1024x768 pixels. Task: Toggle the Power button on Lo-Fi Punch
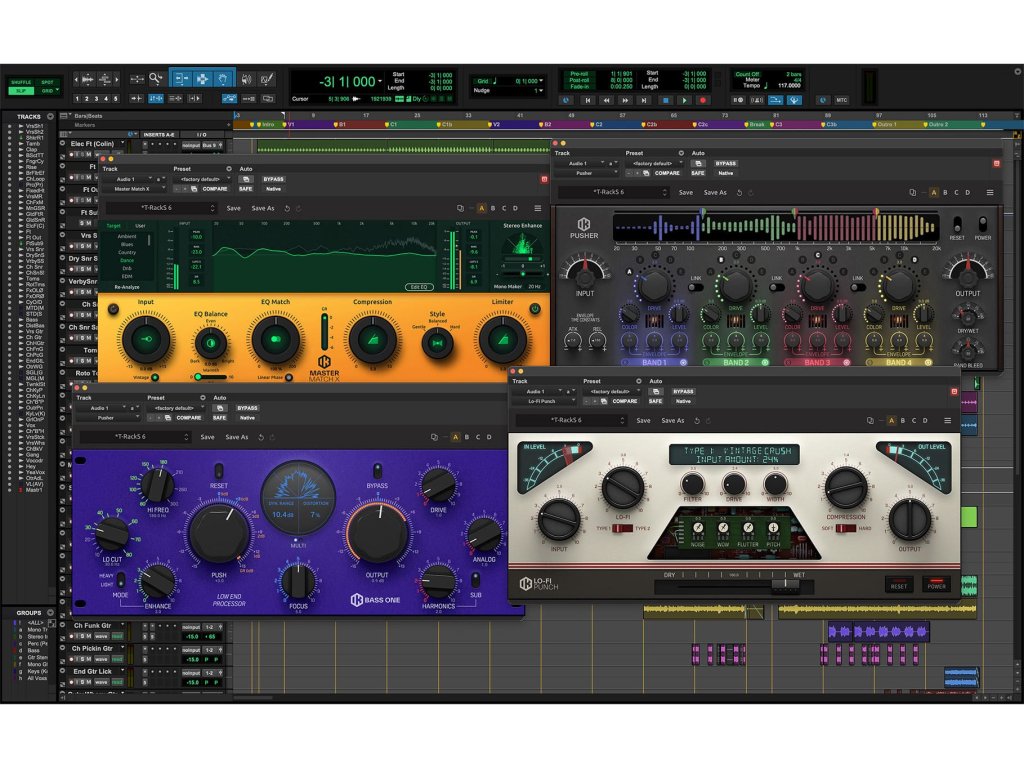pos(936,584)
